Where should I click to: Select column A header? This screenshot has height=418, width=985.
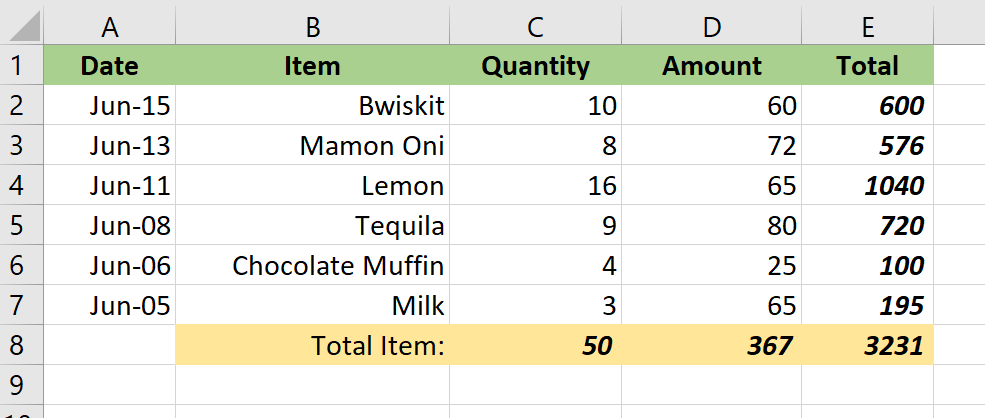[109, 27]
